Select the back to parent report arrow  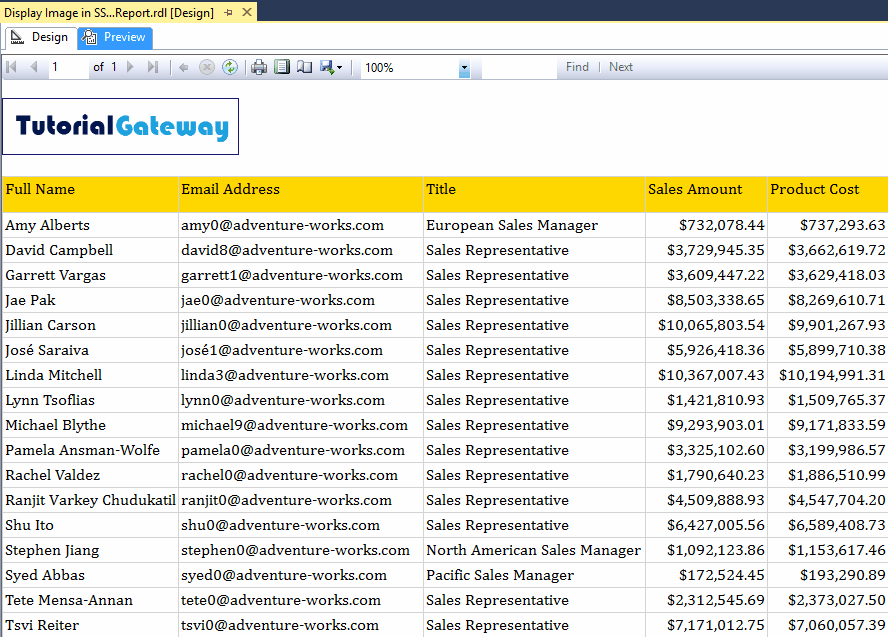point(185,67)
